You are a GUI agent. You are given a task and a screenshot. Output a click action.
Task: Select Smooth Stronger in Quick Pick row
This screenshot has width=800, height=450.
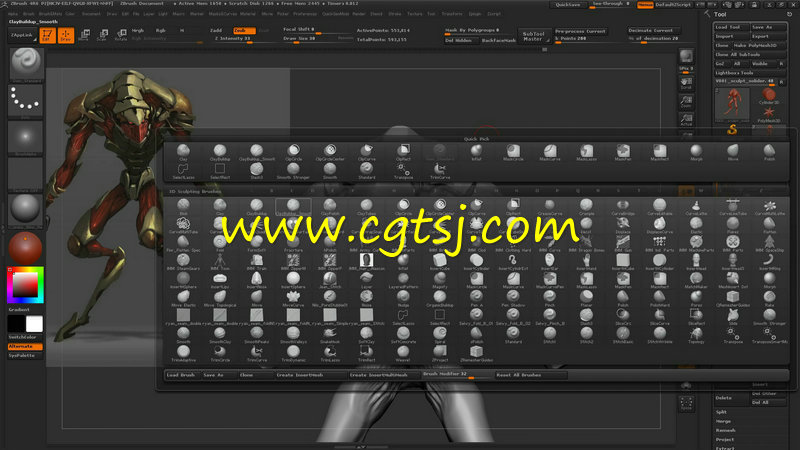[293, 170]
